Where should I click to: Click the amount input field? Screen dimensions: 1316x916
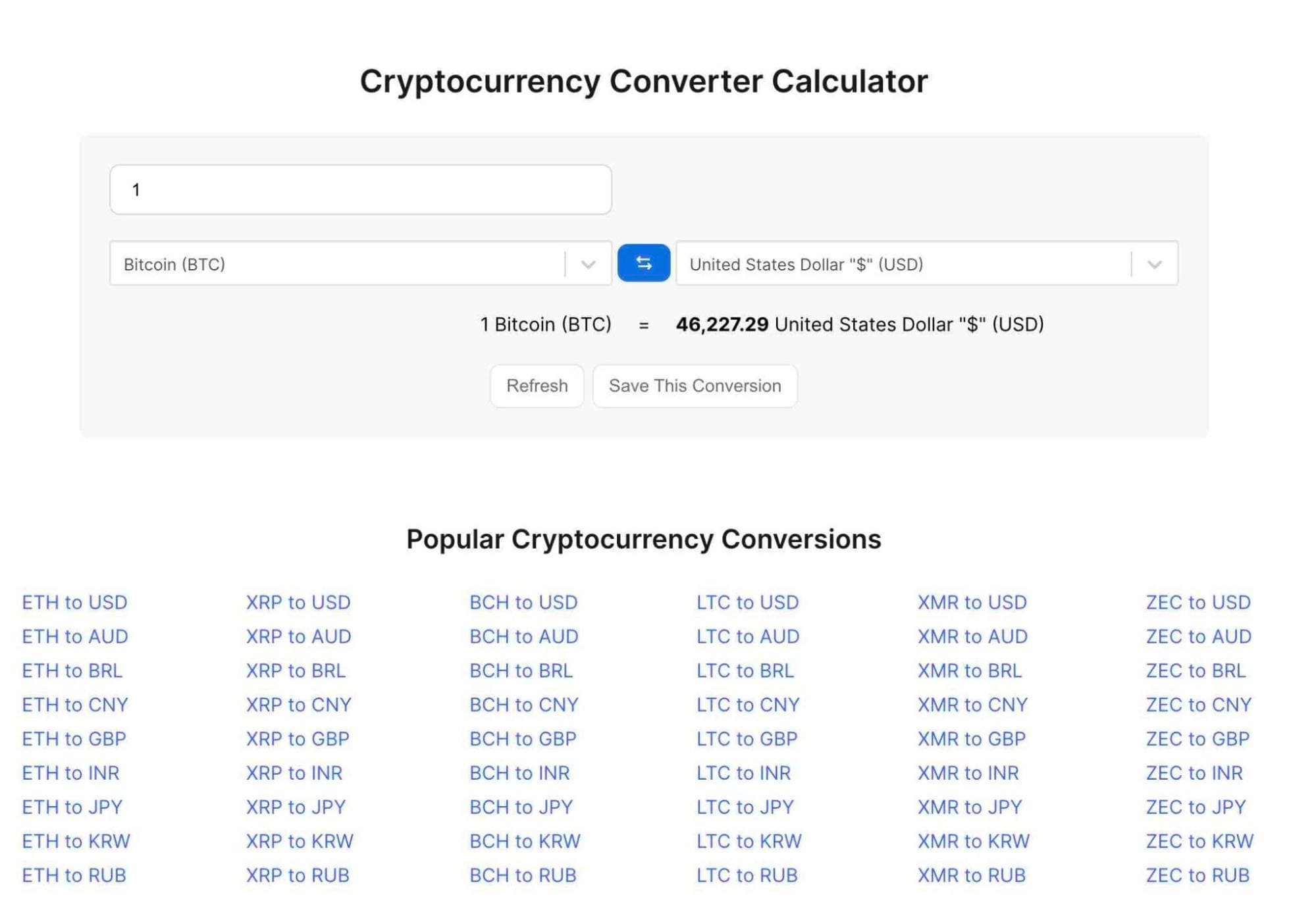361,189
